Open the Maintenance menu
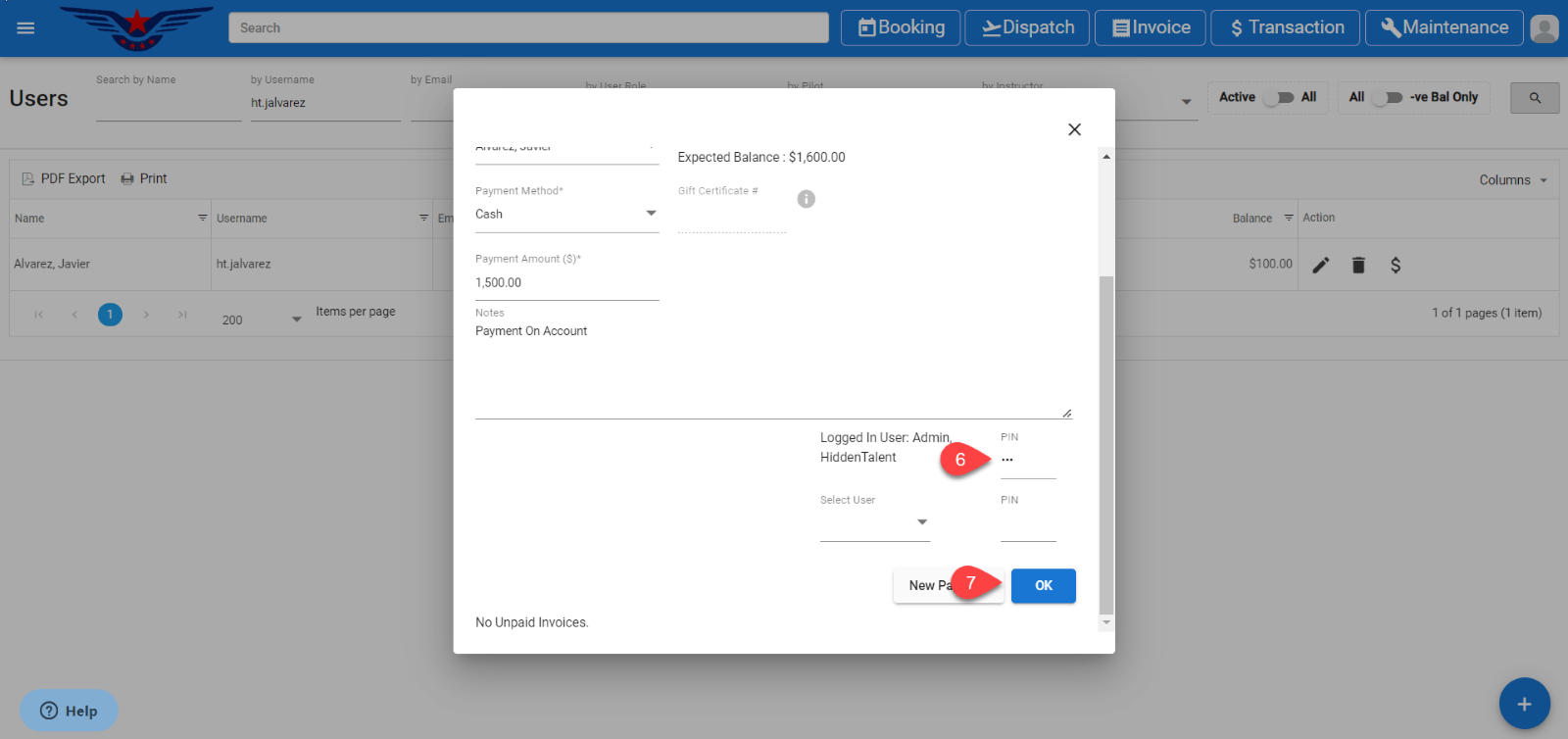 pos(1444,27)
